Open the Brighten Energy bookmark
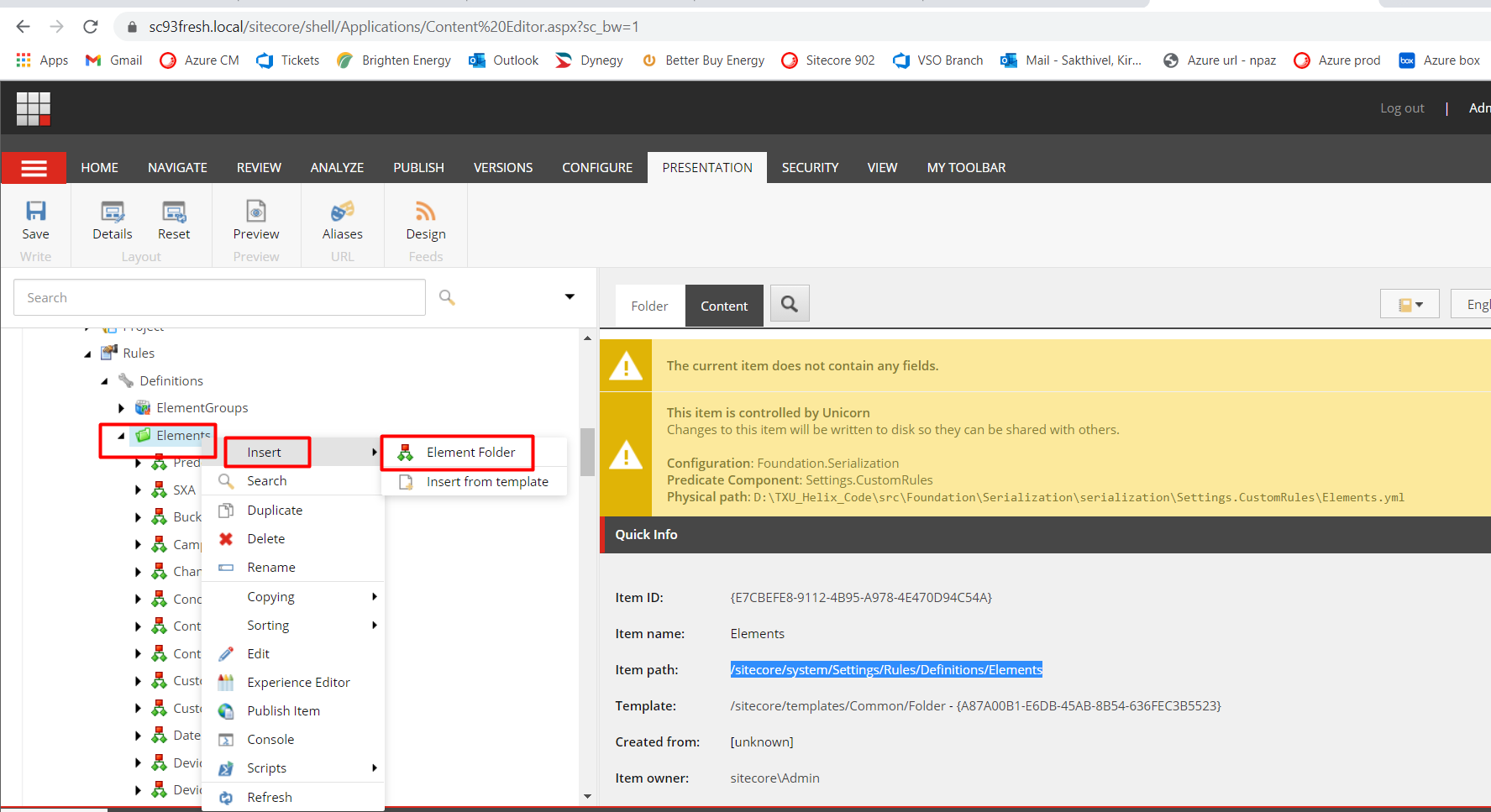 point(394,60)
